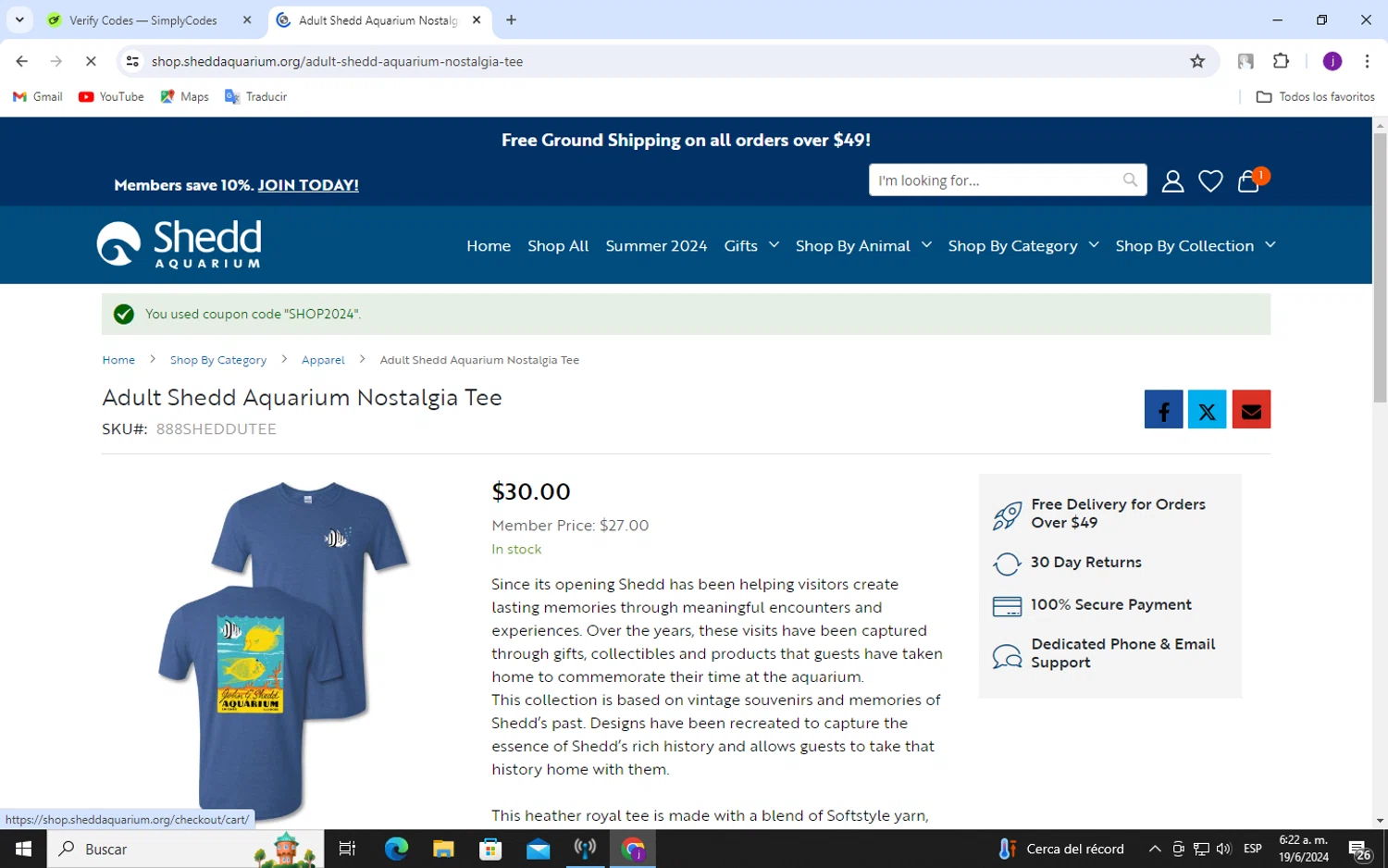This screenshot has height=868, width=1388.
Task: Close the Verify Codes tab
Action: pyautogui.click(x=247, y=19)
